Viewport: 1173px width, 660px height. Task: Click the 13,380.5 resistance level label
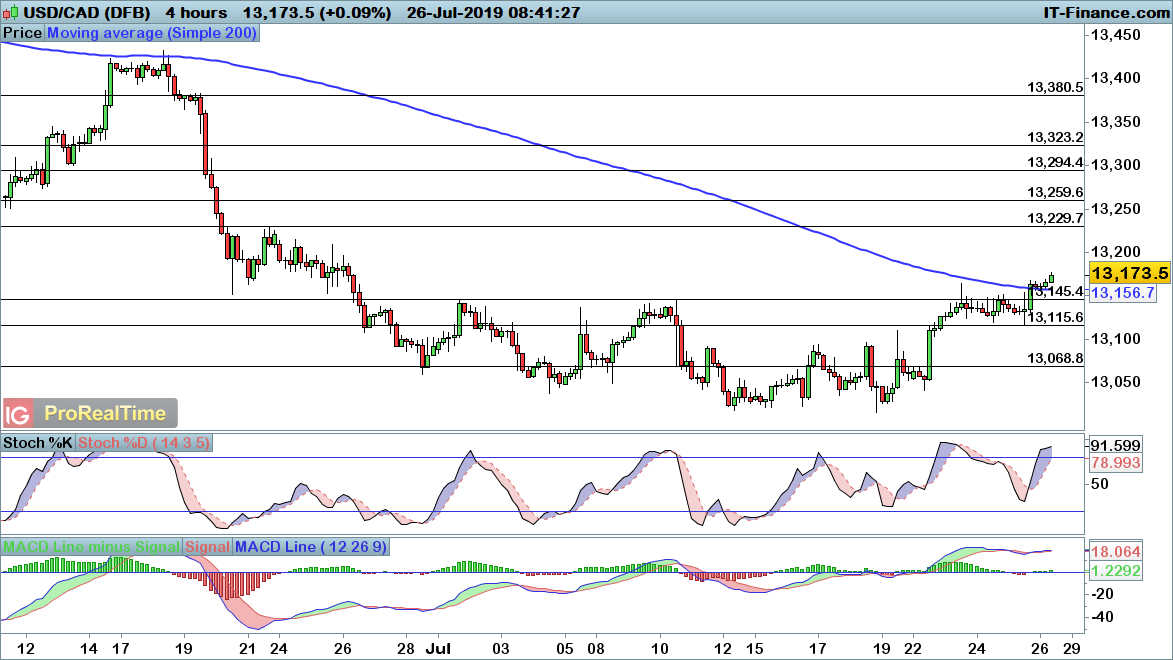(1055, 88)
